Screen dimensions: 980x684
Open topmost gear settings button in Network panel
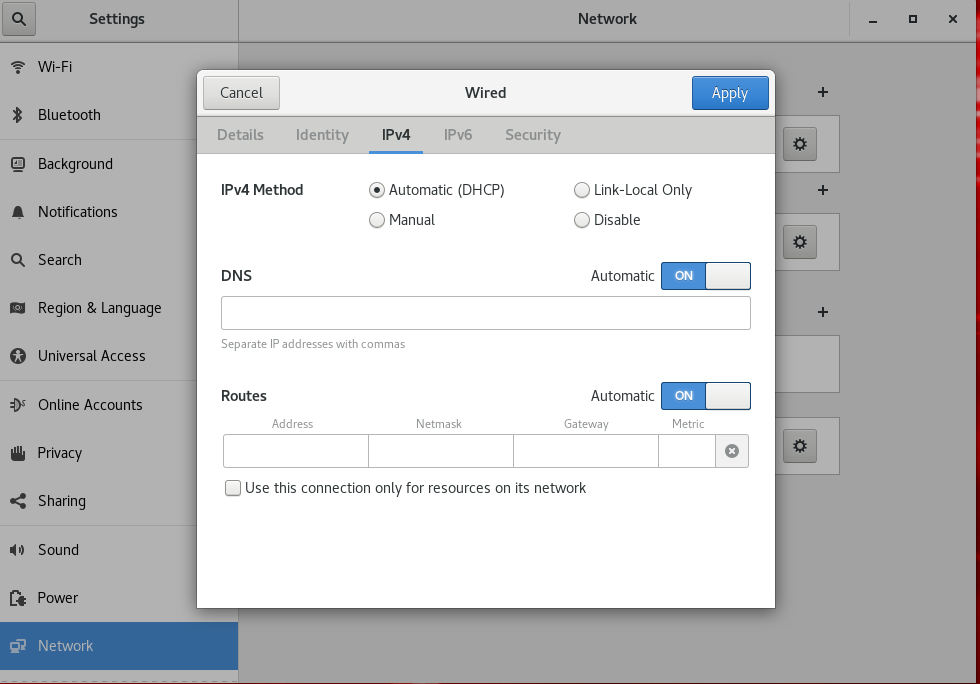[800, 144]
